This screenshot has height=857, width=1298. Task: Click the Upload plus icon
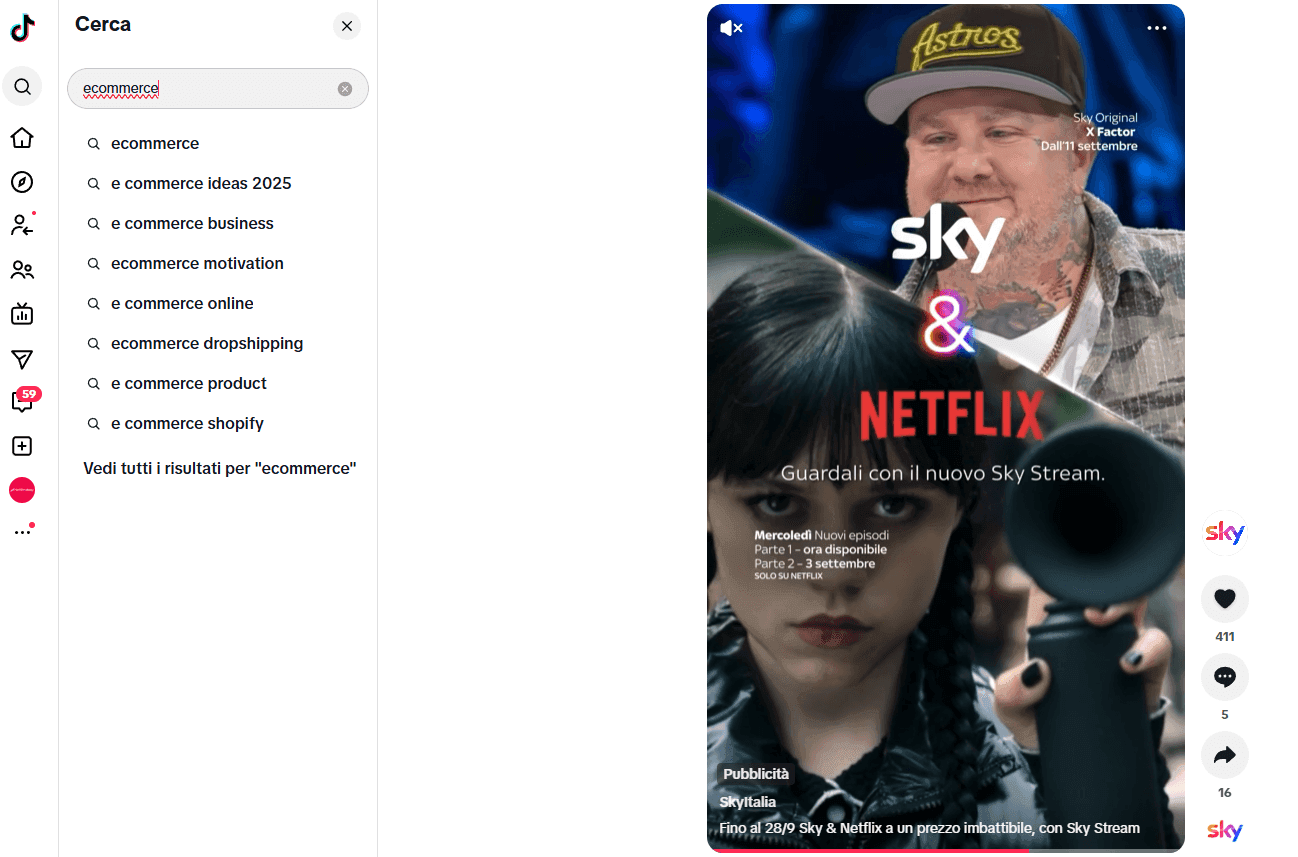coord(22,446)
